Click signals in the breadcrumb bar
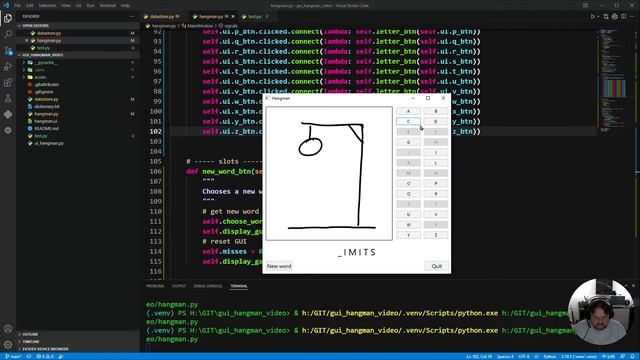 [231, 26]
